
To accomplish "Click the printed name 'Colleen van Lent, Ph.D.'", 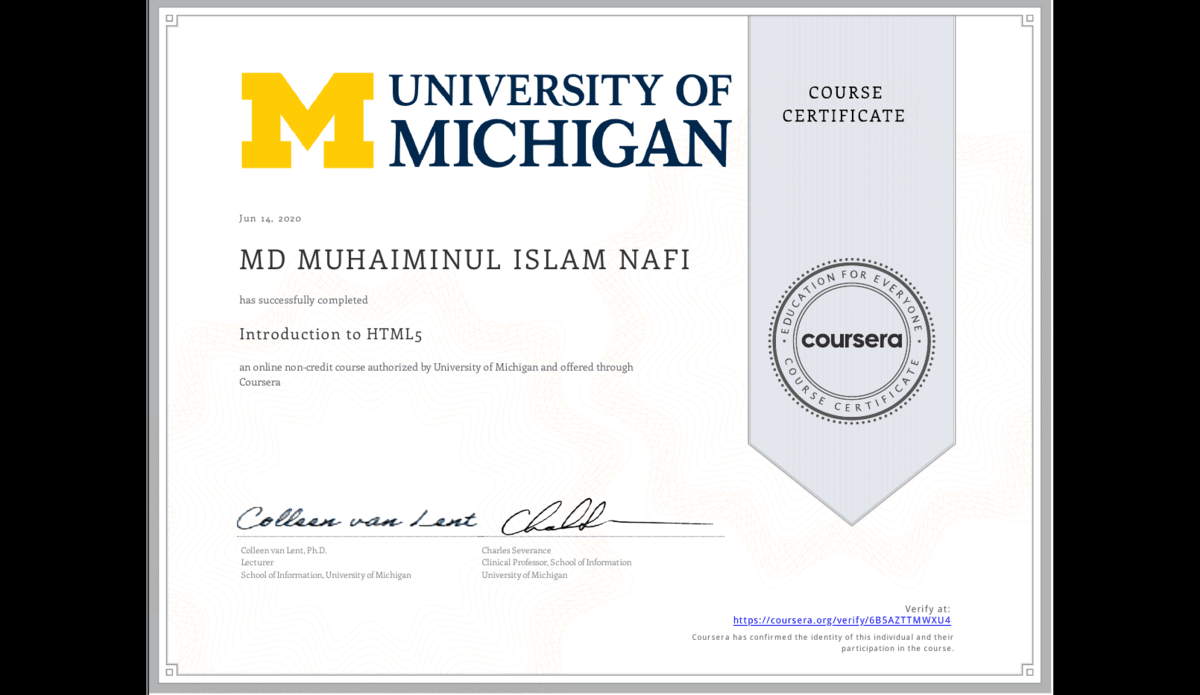I will [284, 551].
